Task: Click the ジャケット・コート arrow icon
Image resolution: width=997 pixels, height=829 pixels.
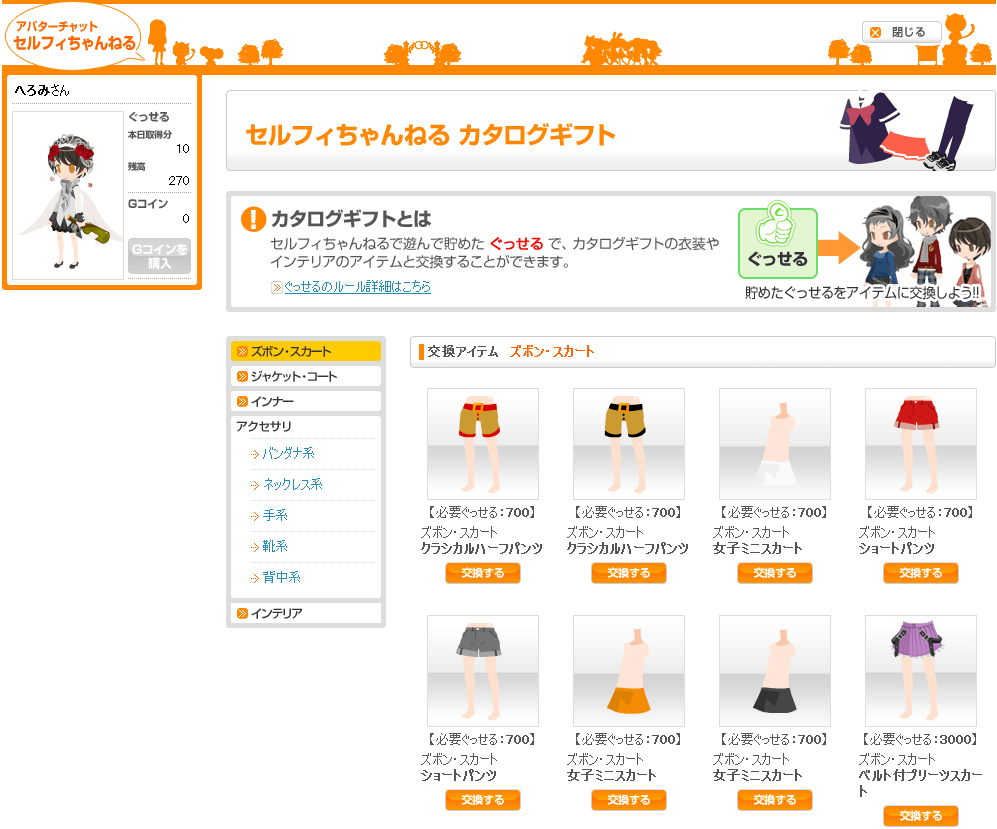Action: click(x=242, y=376)
